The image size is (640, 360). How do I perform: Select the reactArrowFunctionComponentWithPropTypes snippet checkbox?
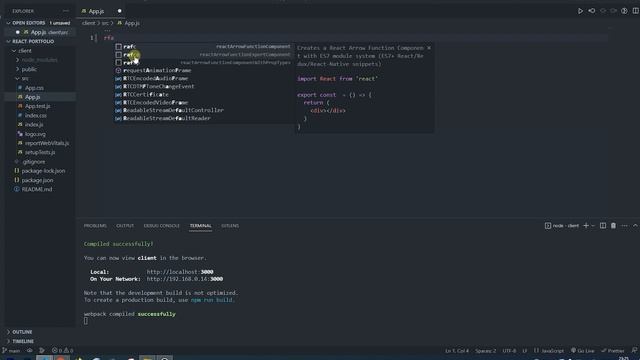118,62
